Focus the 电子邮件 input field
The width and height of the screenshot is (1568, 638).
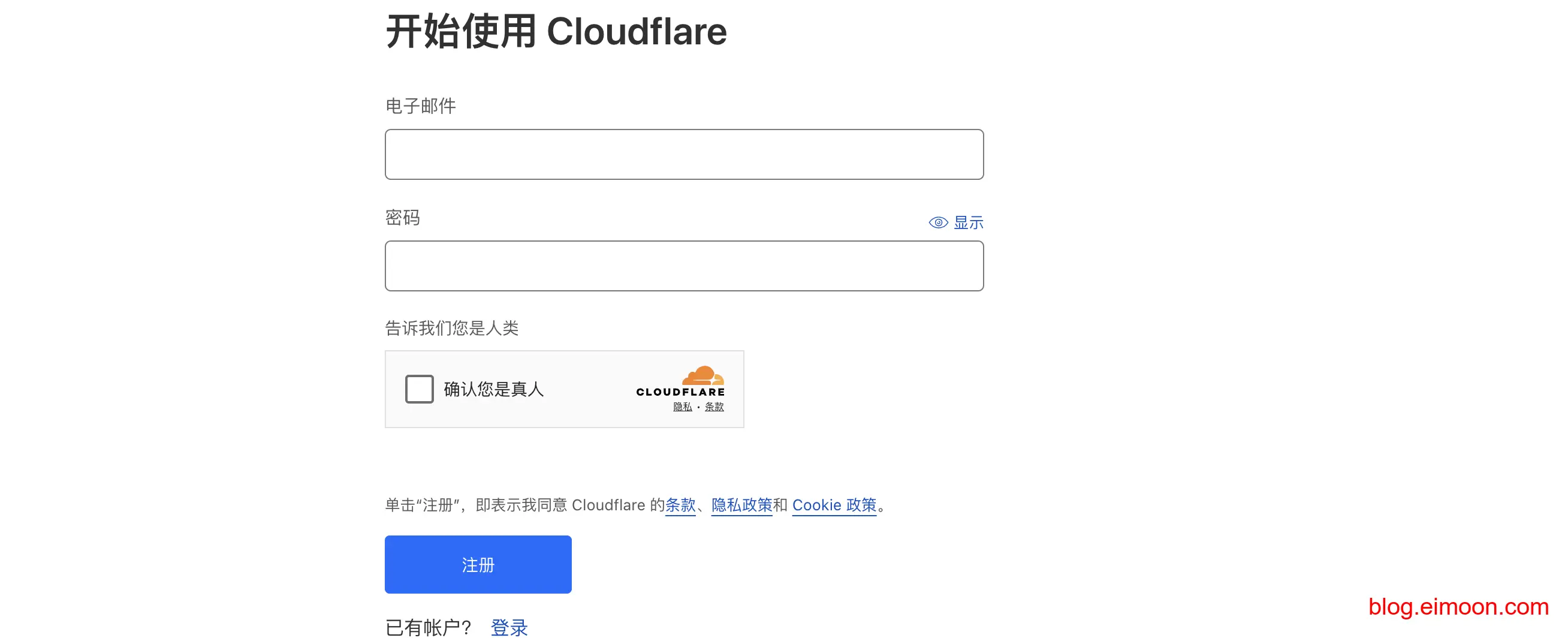(x=683, y=155)
